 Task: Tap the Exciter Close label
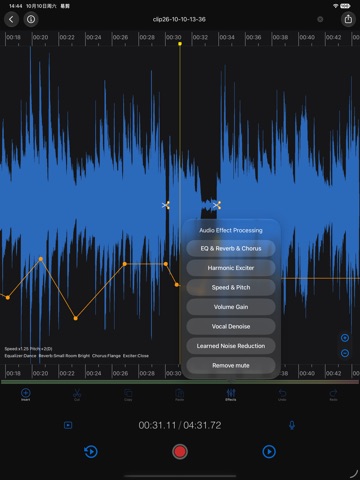coord(136,356)
